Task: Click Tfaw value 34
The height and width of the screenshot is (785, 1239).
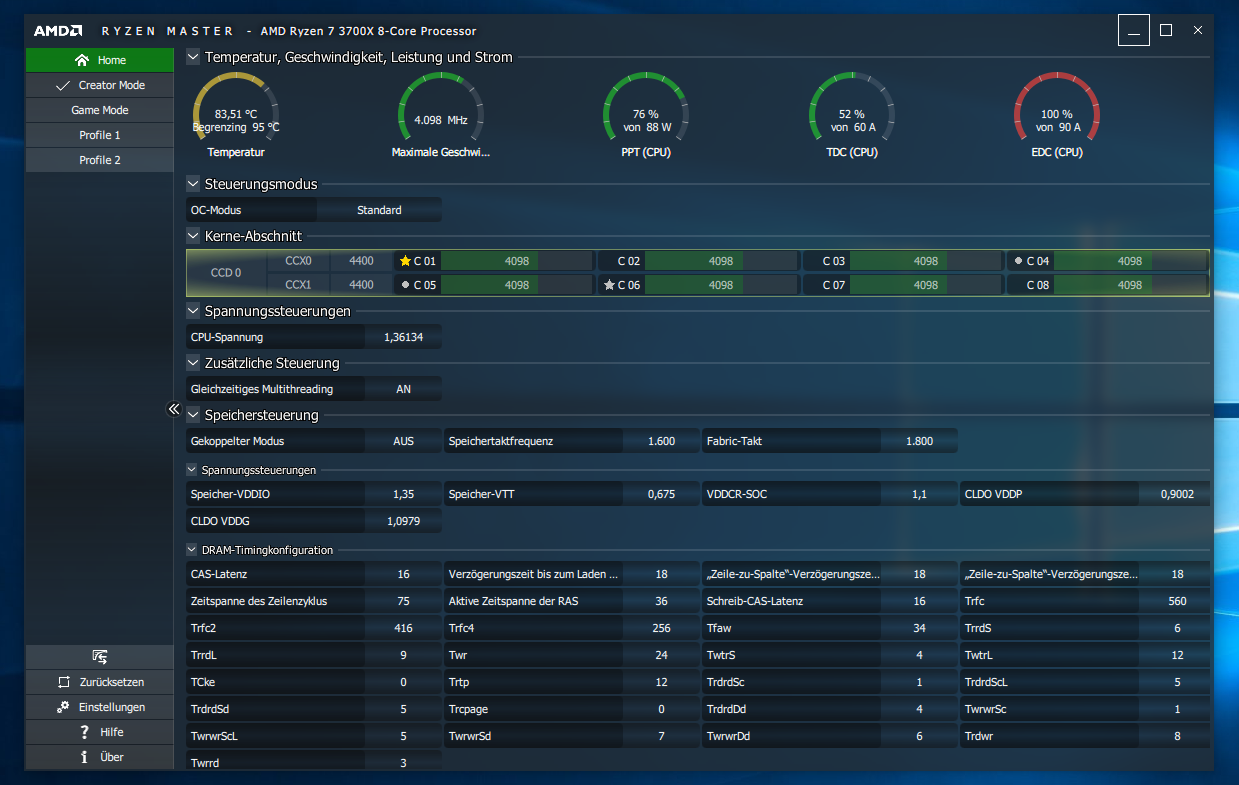Action: pyautogui.click(x=919, y=628)
